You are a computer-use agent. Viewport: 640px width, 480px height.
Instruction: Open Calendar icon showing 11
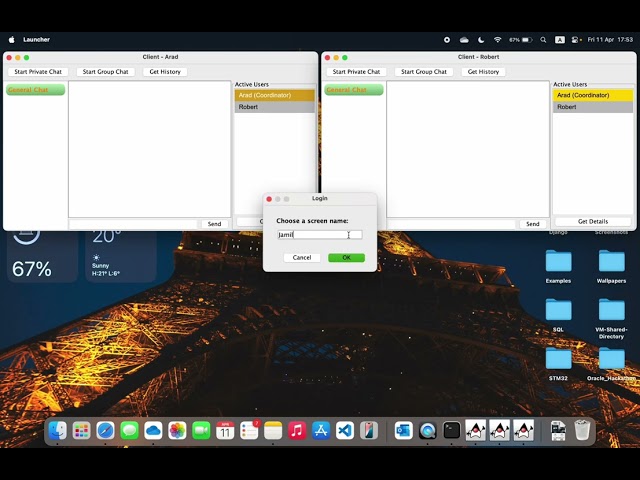coord(225,431)
